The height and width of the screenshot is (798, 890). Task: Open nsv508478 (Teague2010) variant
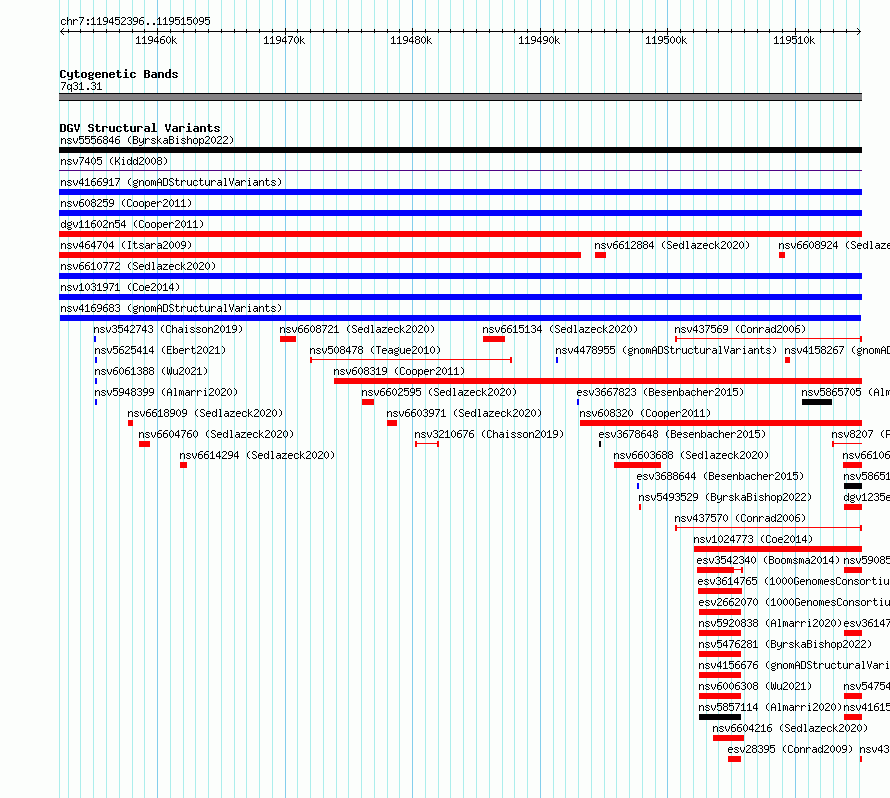(375, 350)
